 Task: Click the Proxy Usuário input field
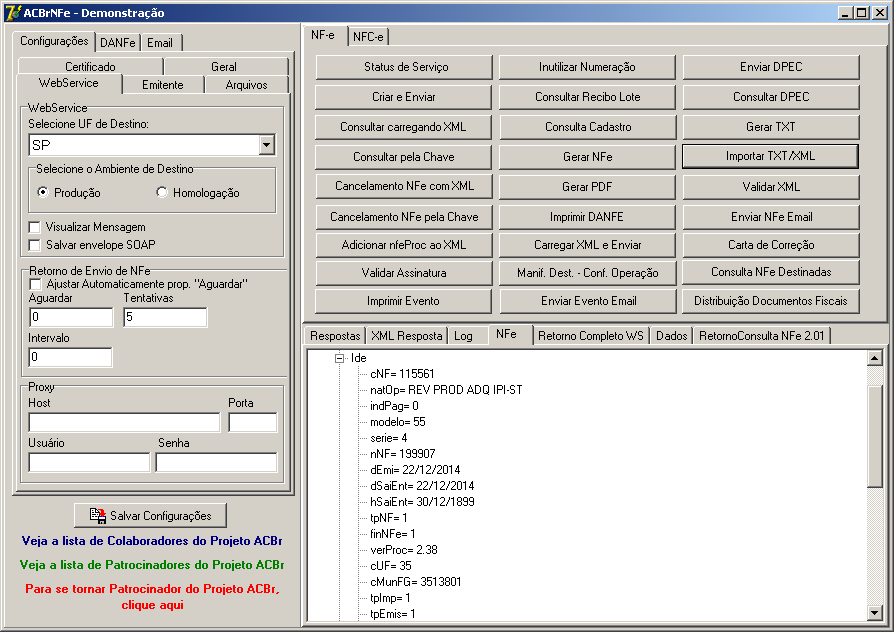coord(90,462)
